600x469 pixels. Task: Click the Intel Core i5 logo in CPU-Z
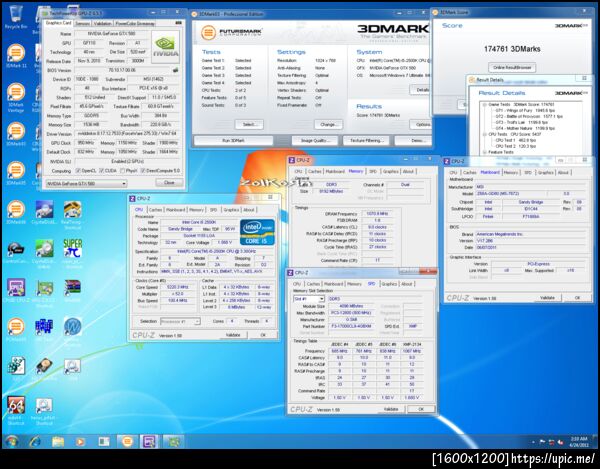[257, 232]
